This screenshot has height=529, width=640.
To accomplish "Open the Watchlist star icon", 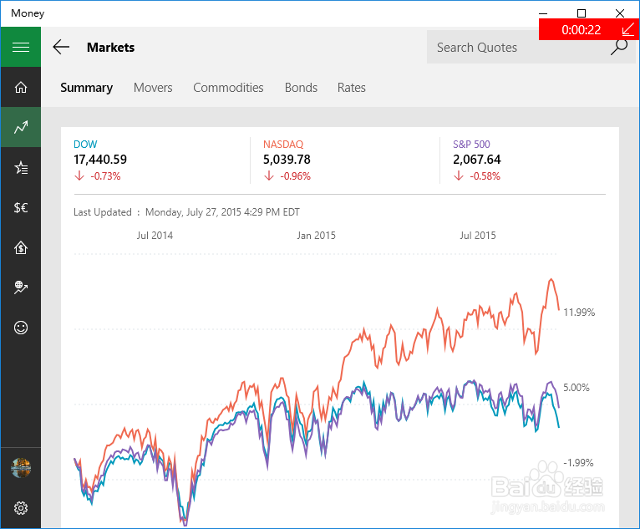I will pyautogui.click(x=21, y=167).
